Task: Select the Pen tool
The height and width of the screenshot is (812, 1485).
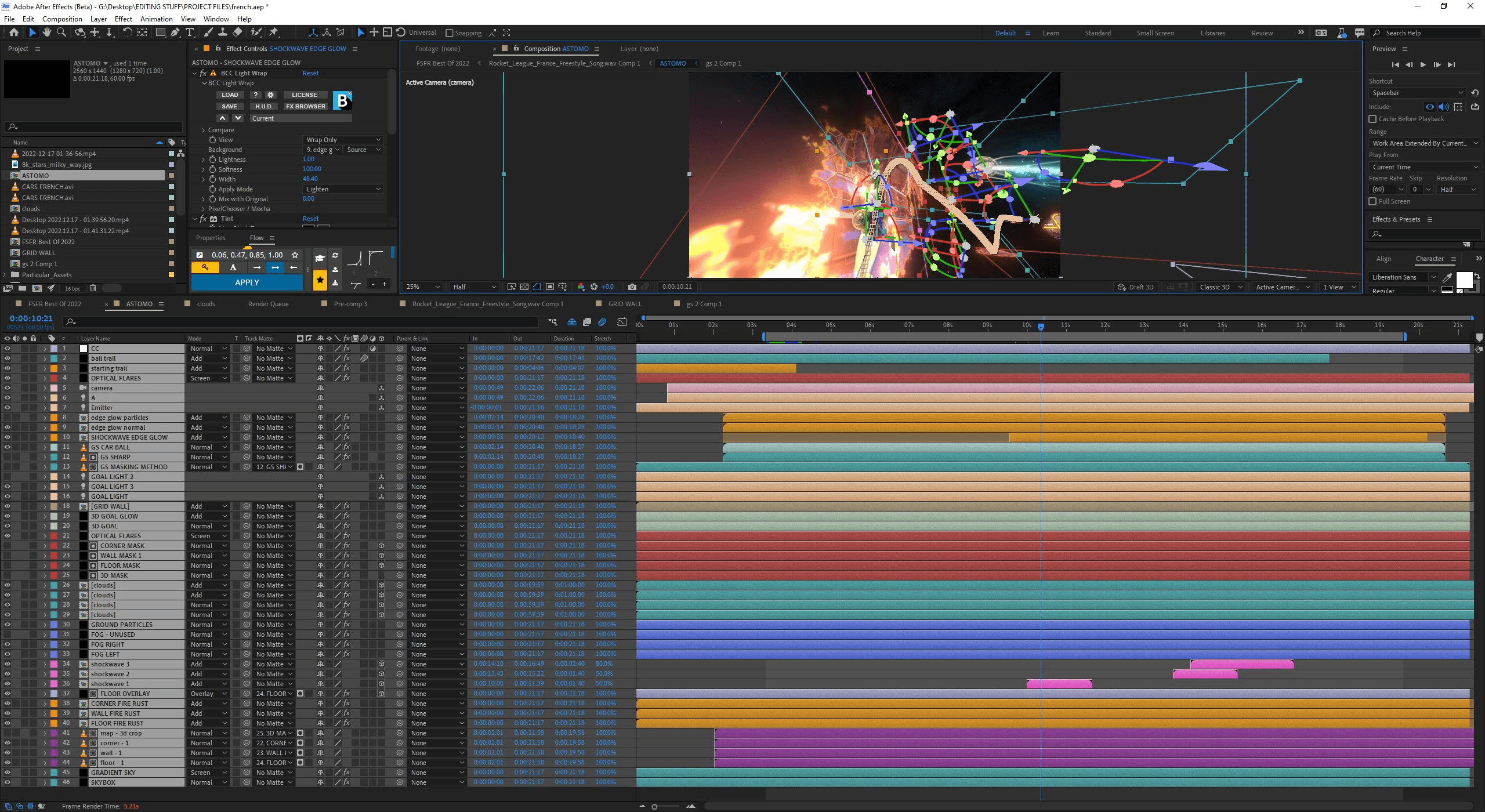Action: click(175, 32)
